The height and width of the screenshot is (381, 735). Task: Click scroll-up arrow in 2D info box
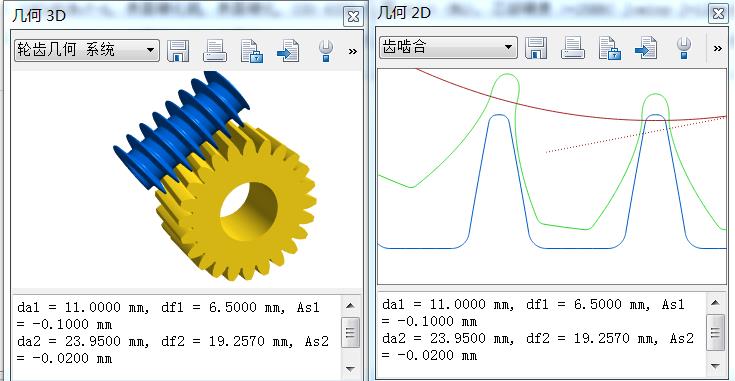pyautogui.click(x=715, y=303)
